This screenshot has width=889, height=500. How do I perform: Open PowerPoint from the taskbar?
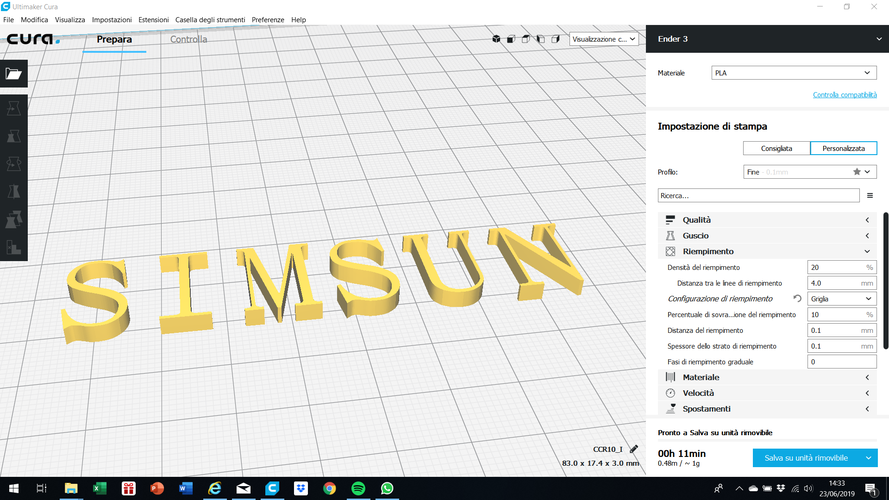(157, 488)
